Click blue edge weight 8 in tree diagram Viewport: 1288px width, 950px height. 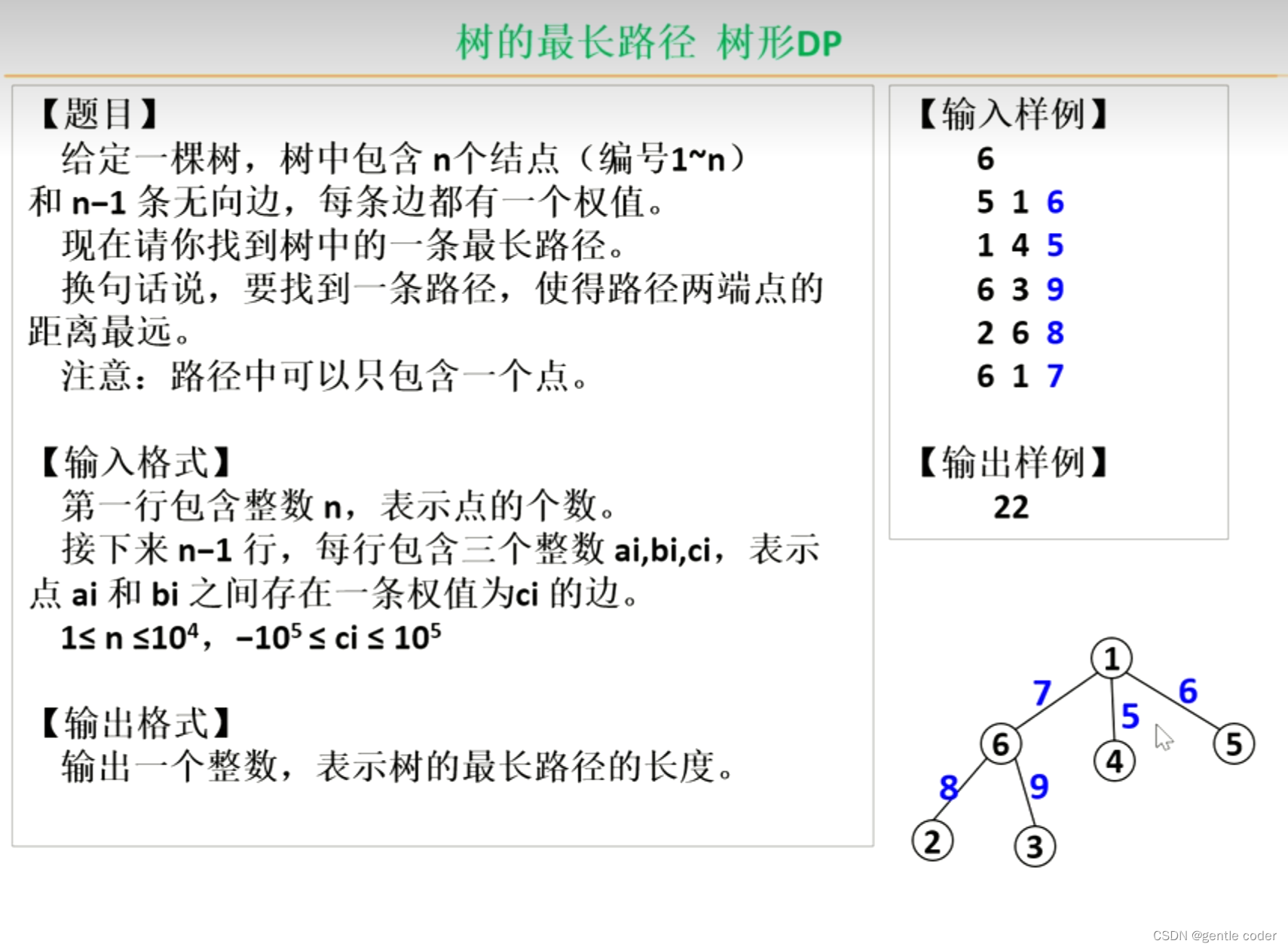pos(949,788)
